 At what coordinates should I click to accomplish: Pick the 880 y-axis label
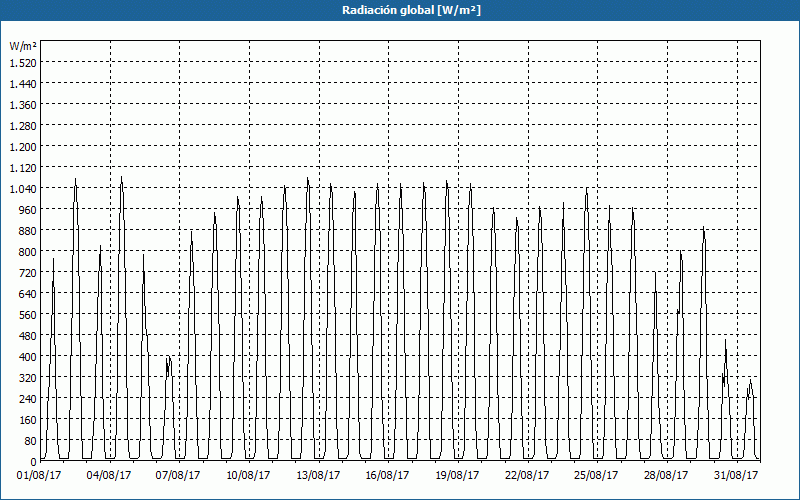[28, 231]
